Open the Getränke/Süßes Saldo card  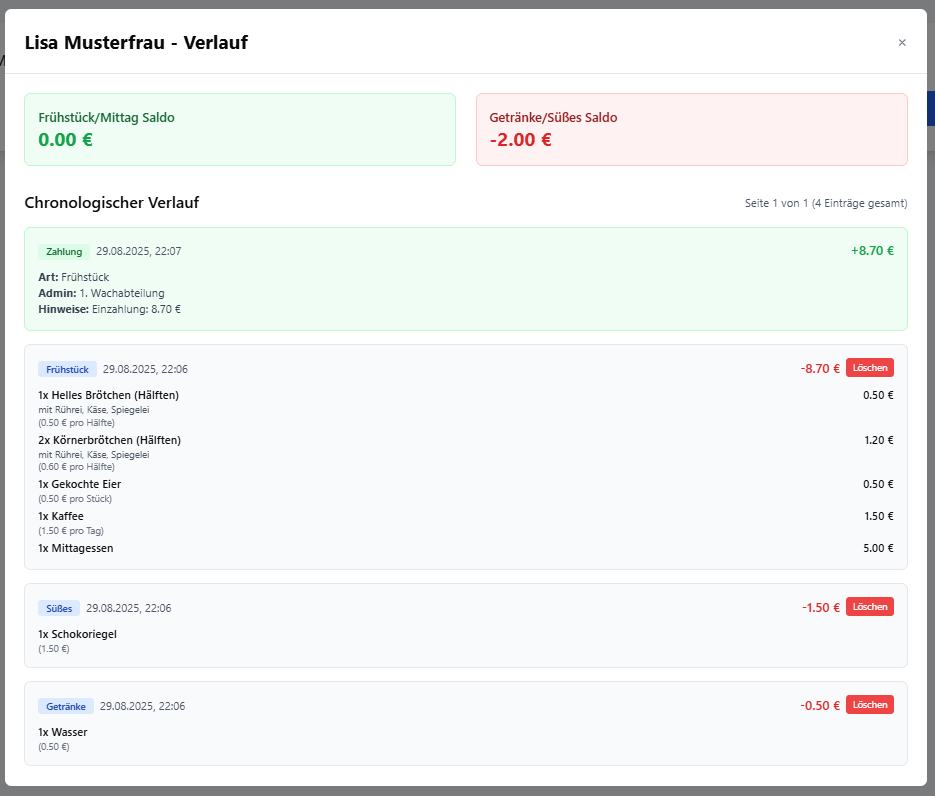691,130
